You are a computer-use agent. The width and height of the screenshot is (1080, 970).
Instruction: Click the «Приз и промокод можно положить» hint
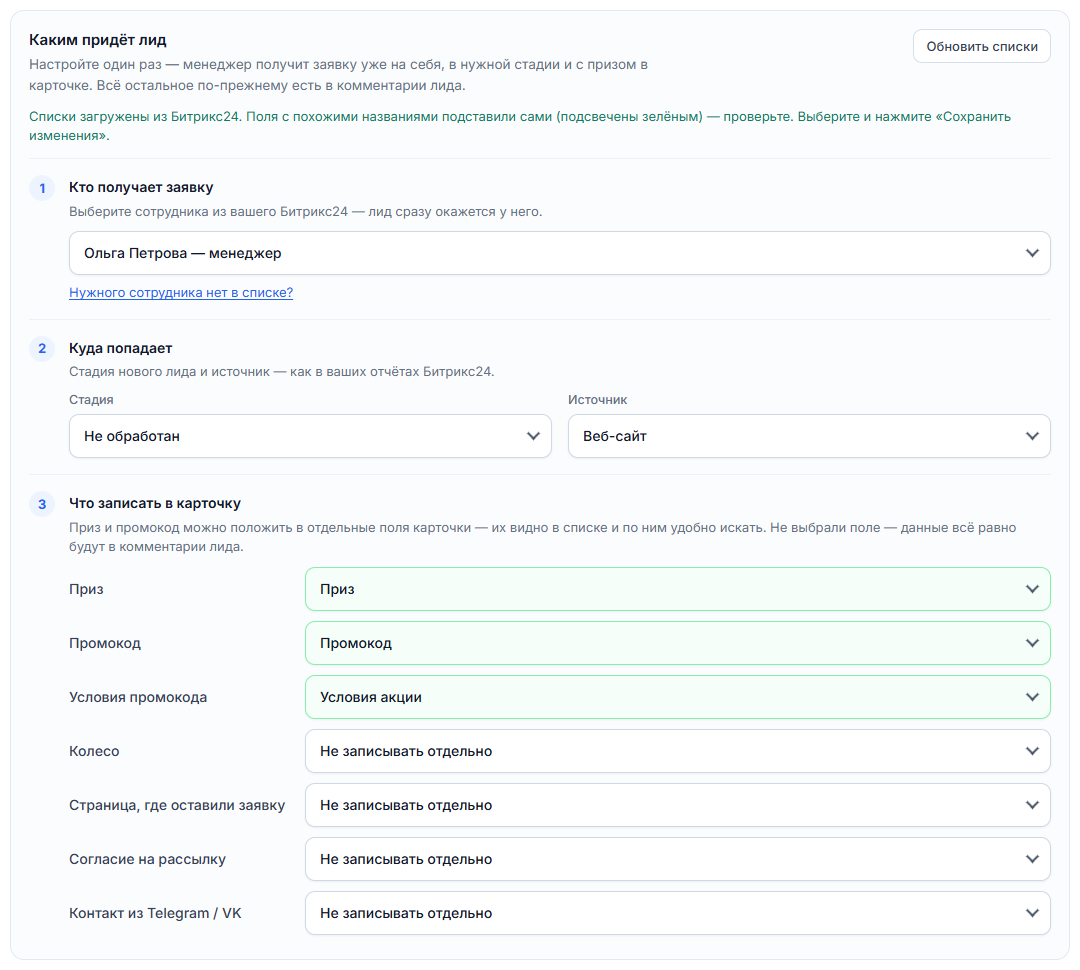click(x=543, y=537)
